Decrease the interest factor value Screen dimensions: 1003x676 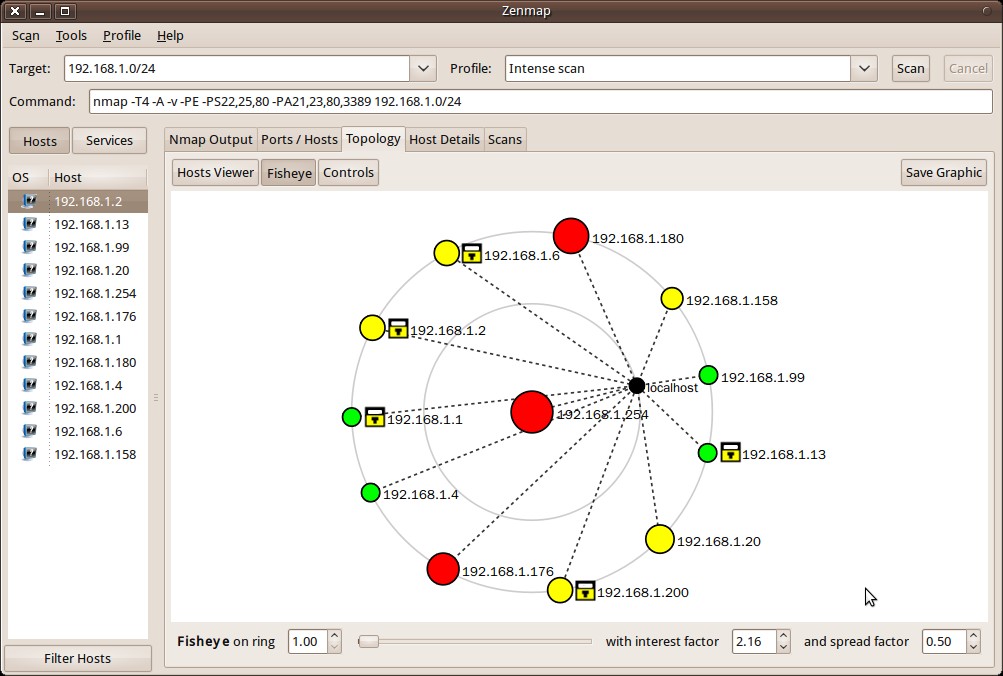tap(784, 647)
